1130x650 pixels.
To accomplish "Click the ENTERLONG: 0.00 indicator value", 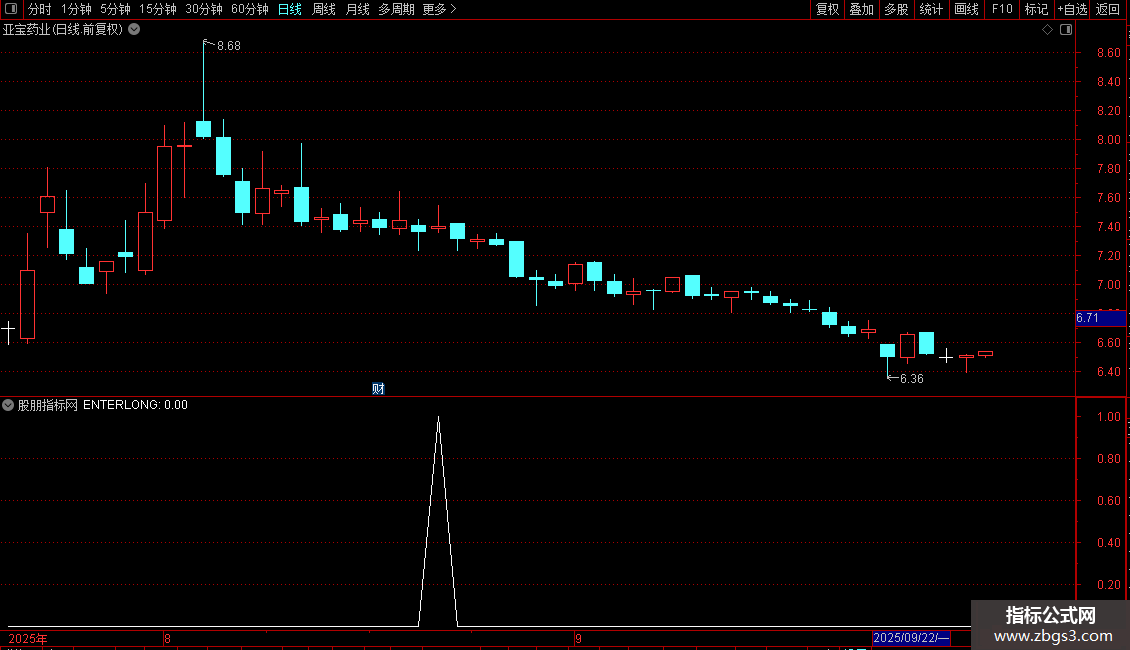I will click(x=135, y=405).
